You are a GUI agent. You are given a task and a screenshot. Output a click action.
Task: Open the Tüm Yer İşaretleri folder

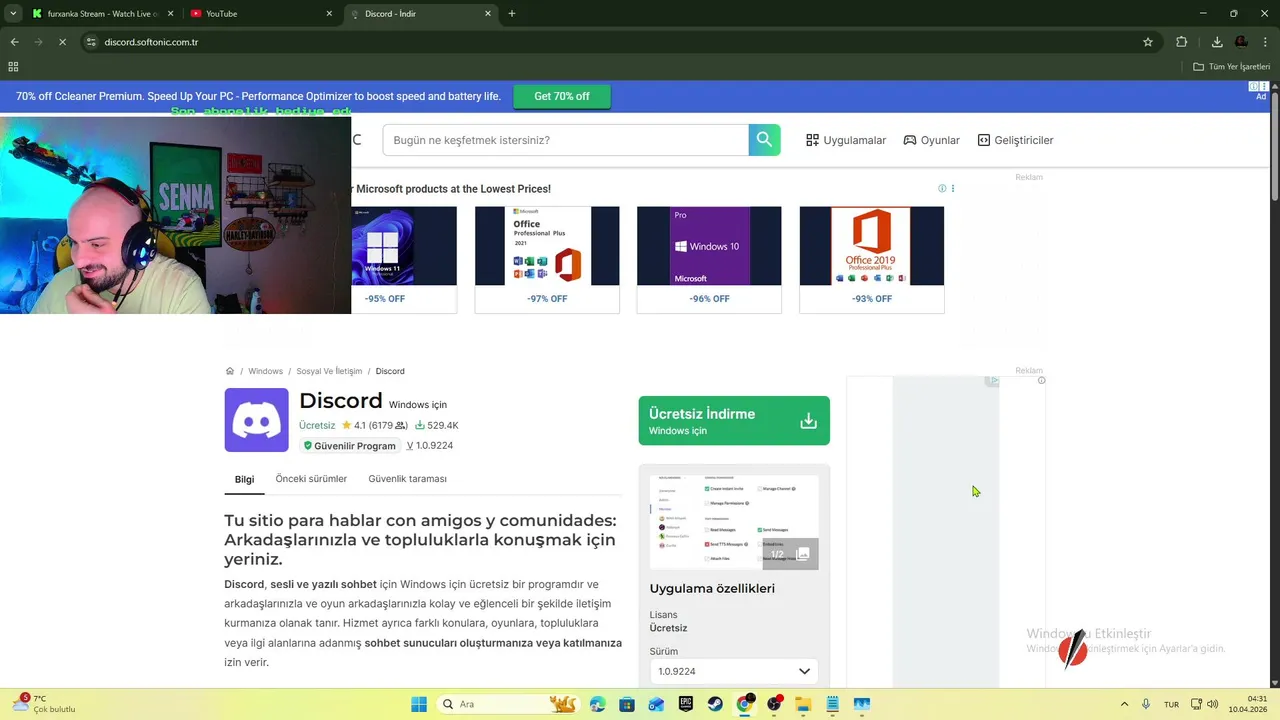[x=1231, y=67]
